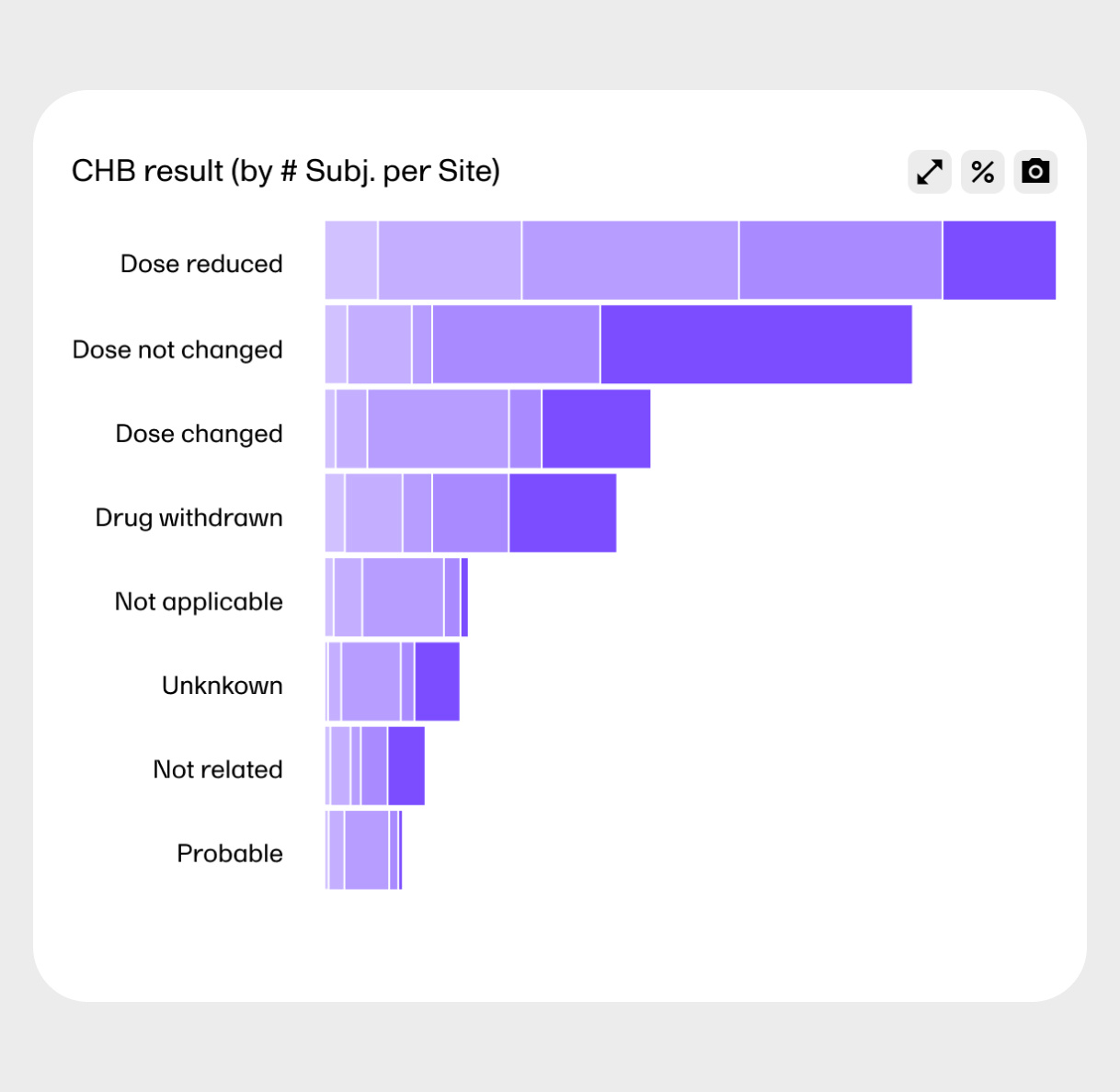Click darkest segment of Drug withdrawn bar

(x=562, y=513)
